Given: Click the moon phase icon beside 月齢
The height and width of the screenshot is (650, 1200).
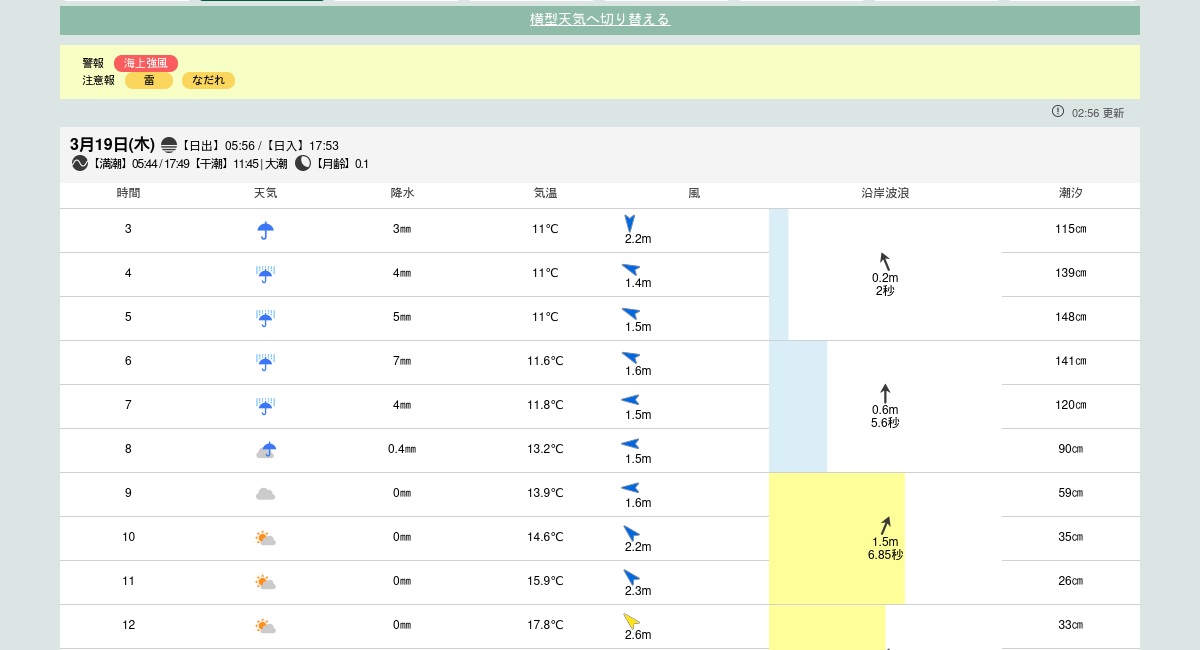Looking at the screenshot, I should point(303,163).
